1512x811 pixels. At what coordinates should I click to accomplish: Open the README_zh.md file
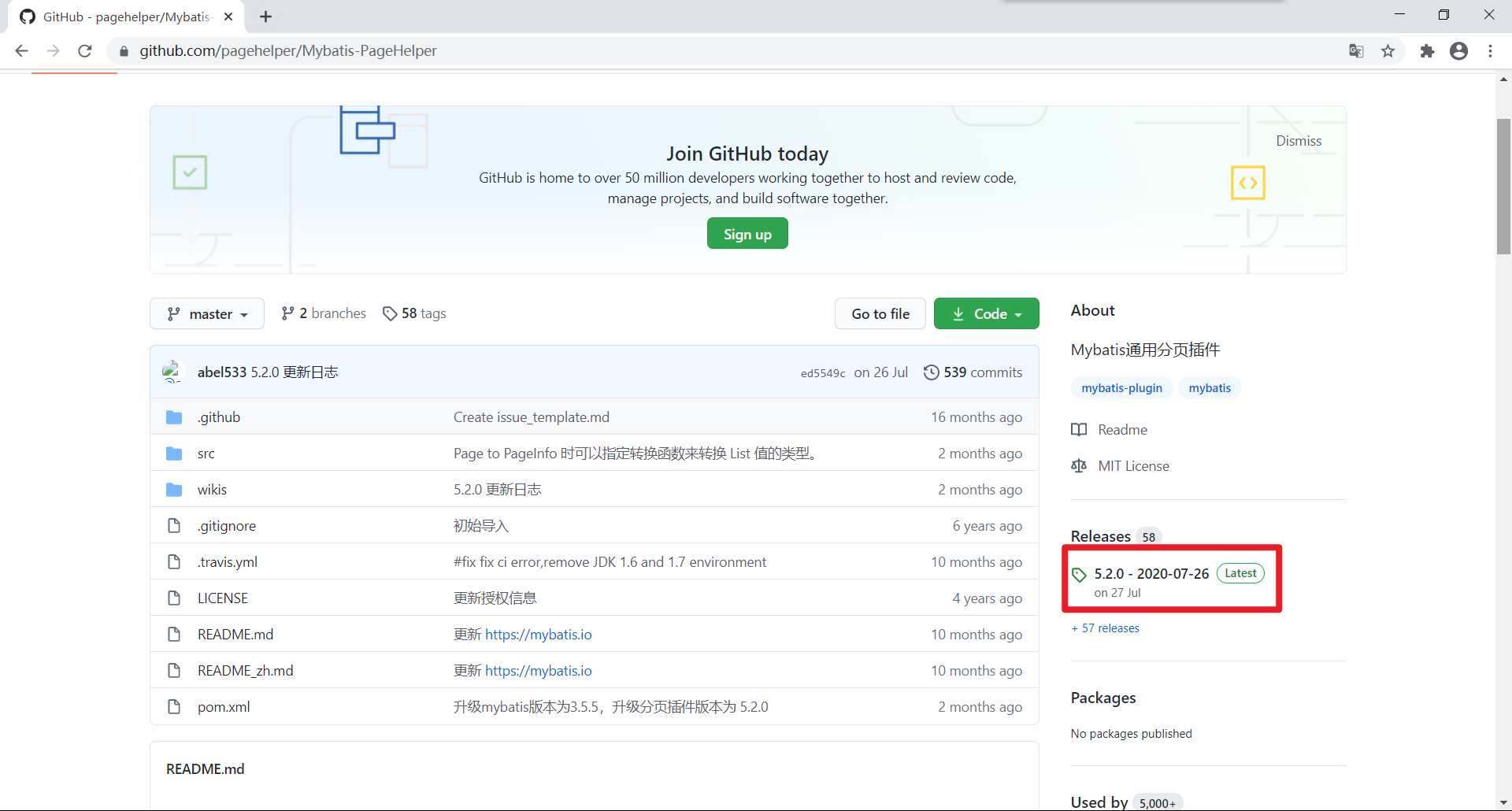pos(246,671)
